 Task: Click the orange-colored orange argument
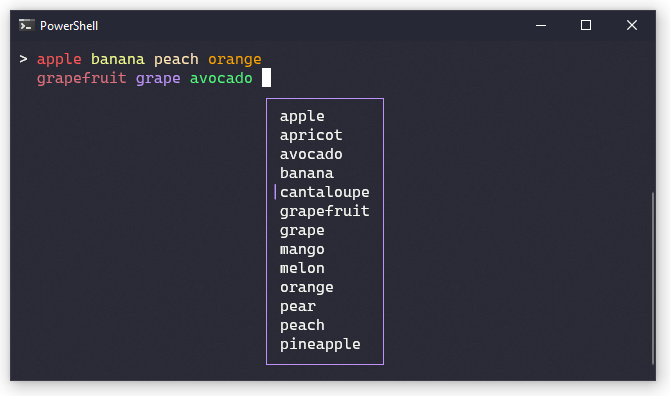tap(235, 59)
